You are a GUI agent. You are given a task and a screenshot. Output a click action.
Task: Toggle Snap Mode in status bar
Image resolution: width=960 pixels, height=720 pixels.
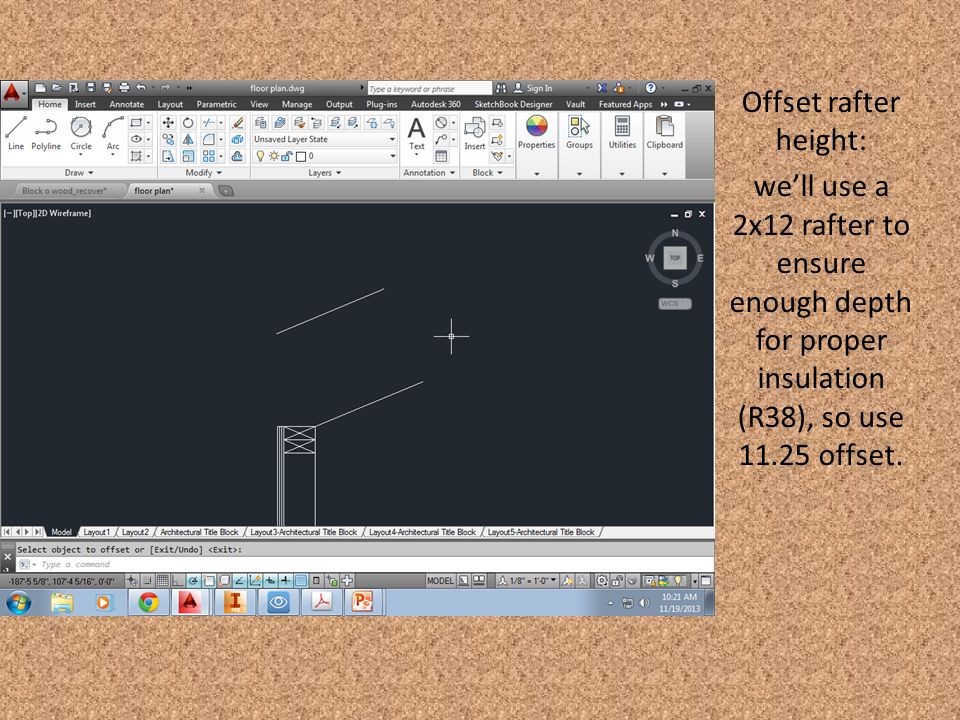147,580
